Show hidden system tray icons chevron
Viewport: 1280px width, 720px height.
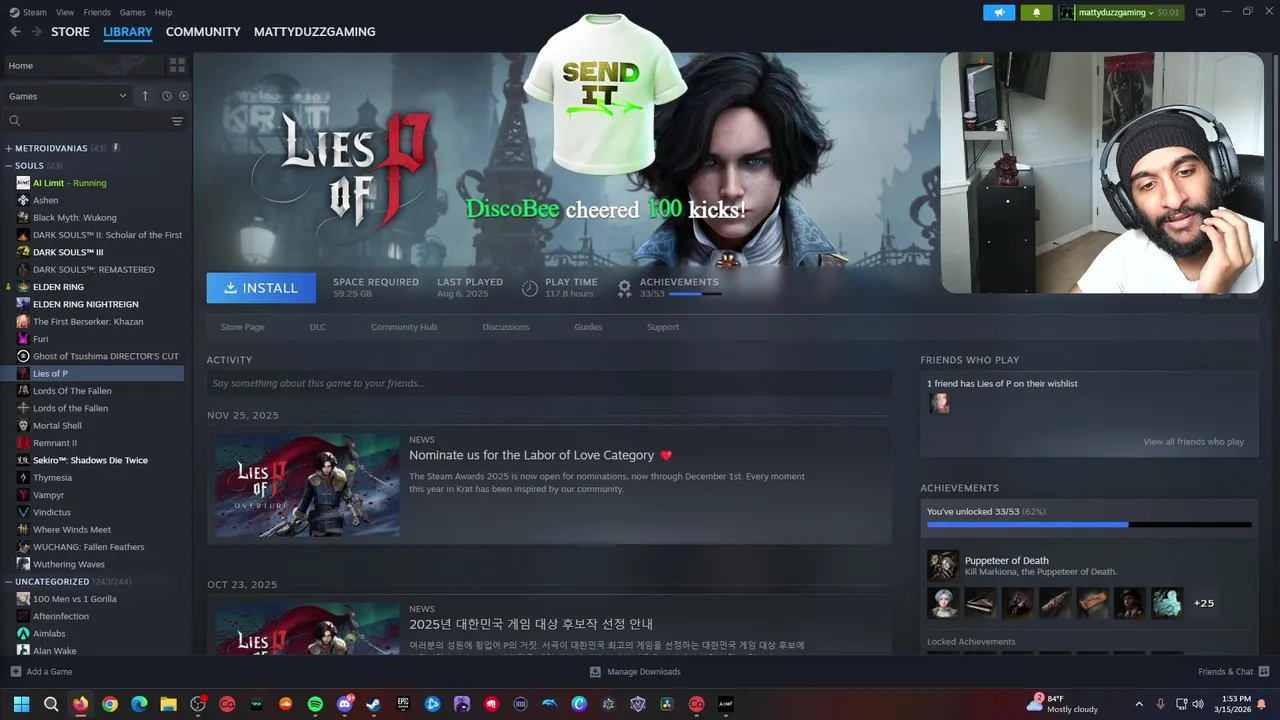click(1139, 704)
